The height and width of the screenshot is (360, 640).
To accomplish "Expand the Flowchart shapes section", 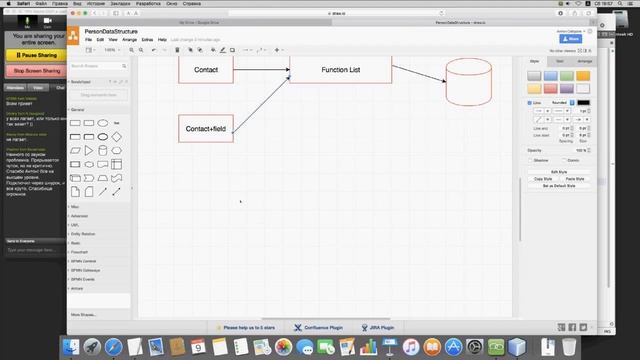I will [x=79, y=252].
